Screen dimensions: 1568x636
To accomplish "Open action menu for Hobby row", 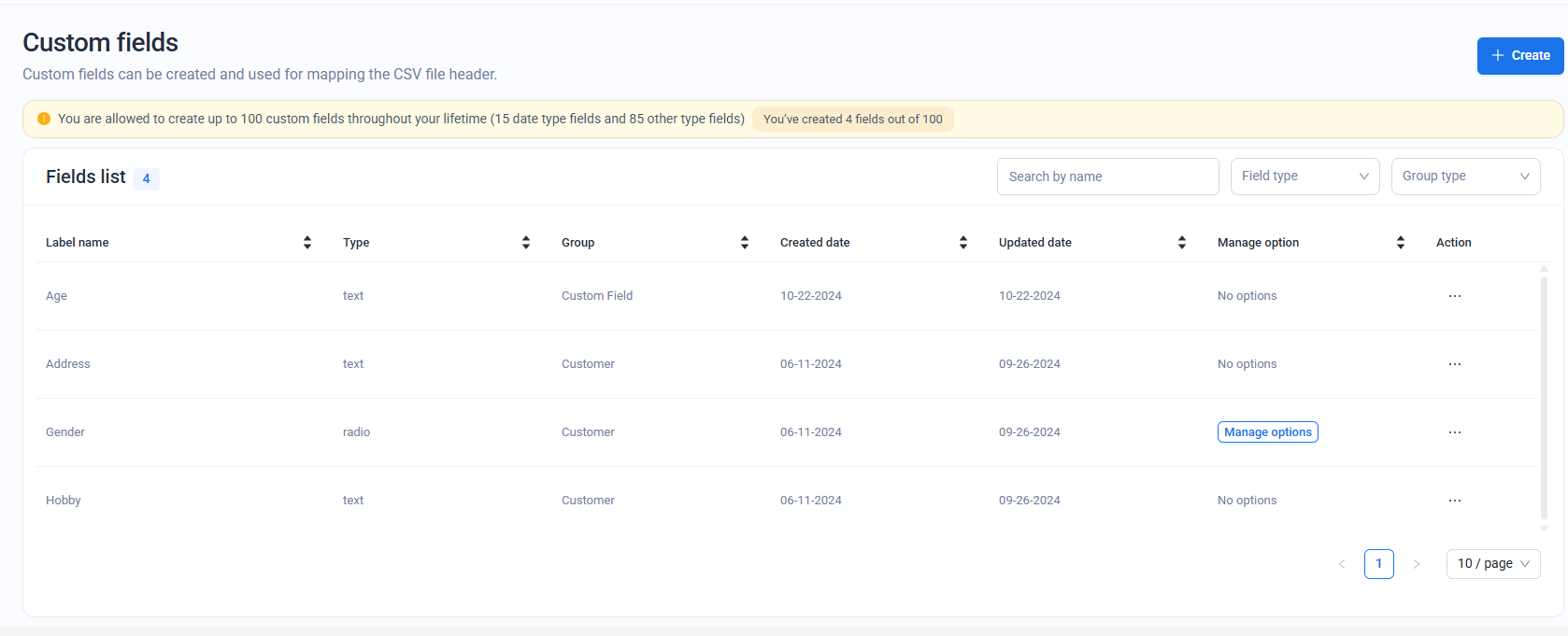I will tap(1454, 501).
